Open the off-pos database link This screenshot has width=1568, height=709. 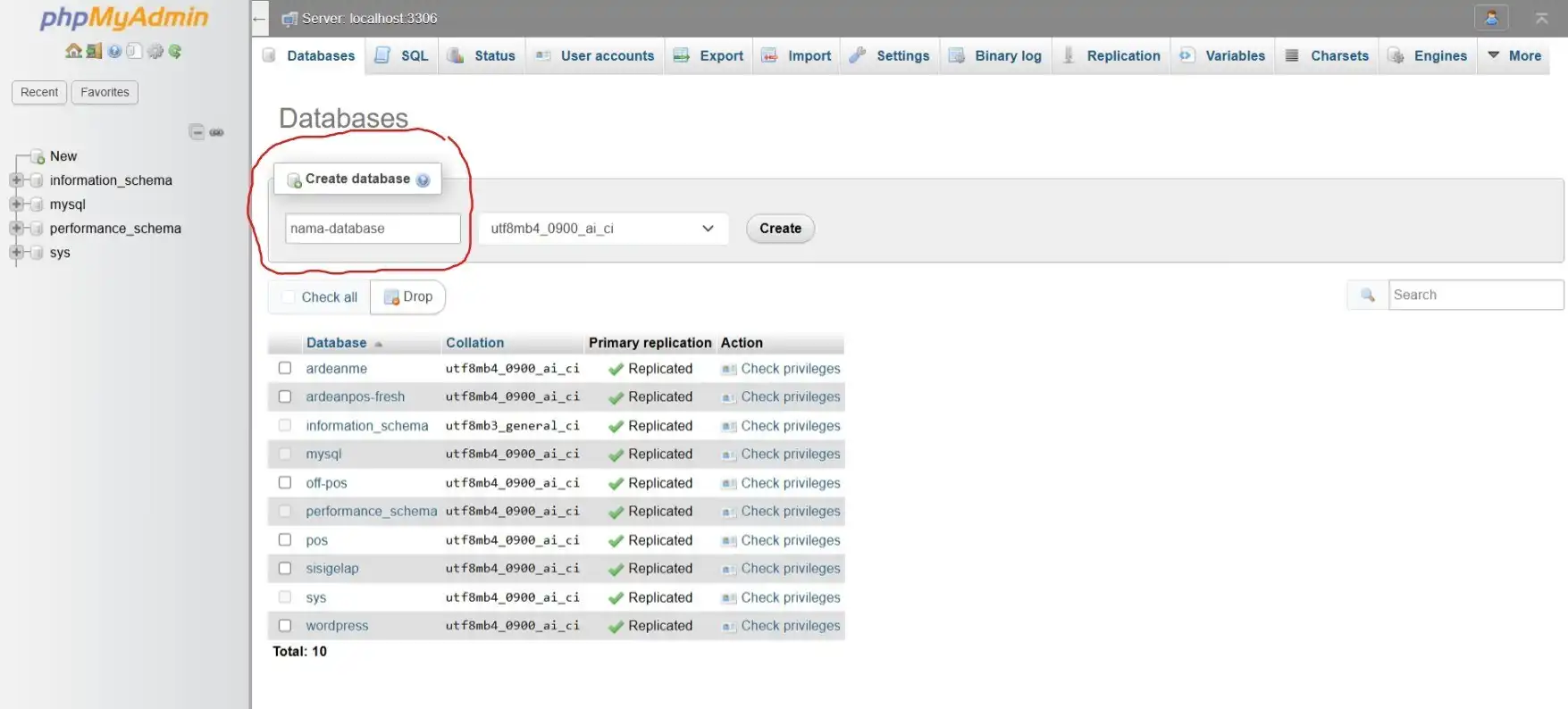pos(326,483)
